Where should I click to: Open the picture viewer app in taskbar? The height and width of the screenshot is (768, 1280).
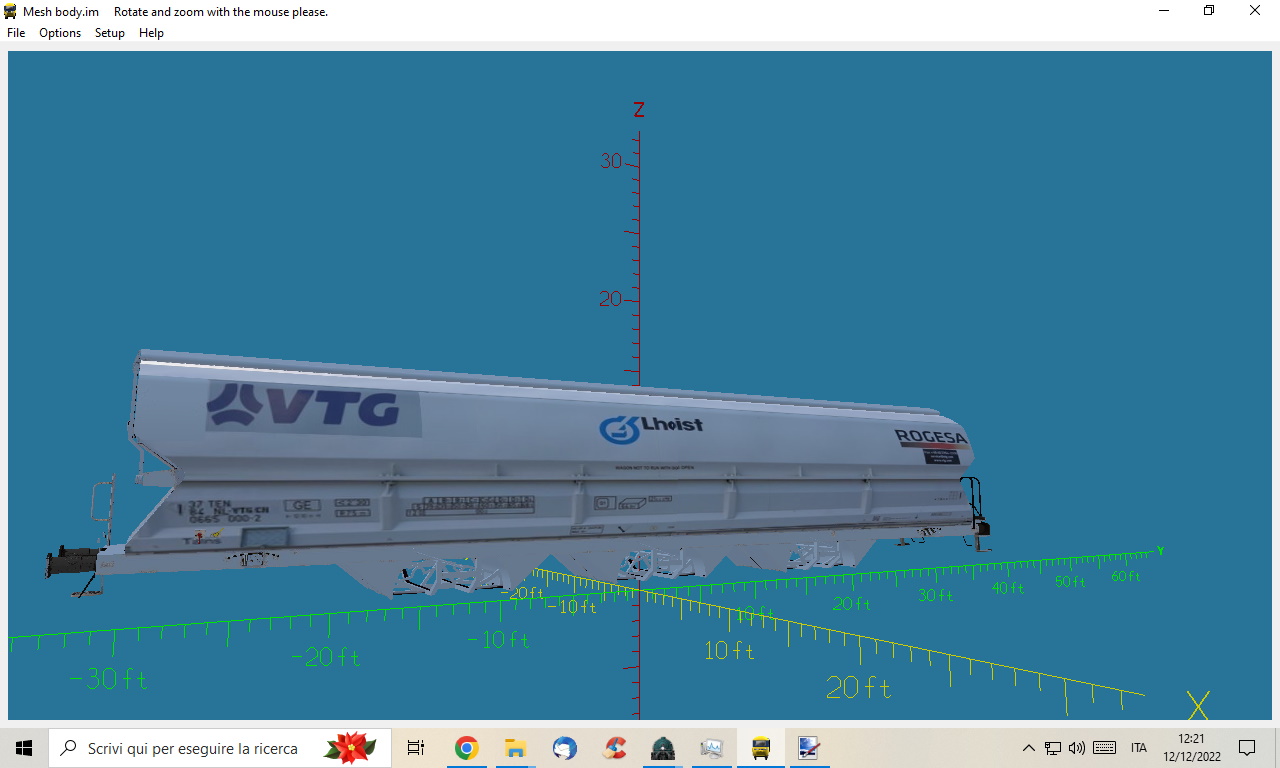(711, 748)
